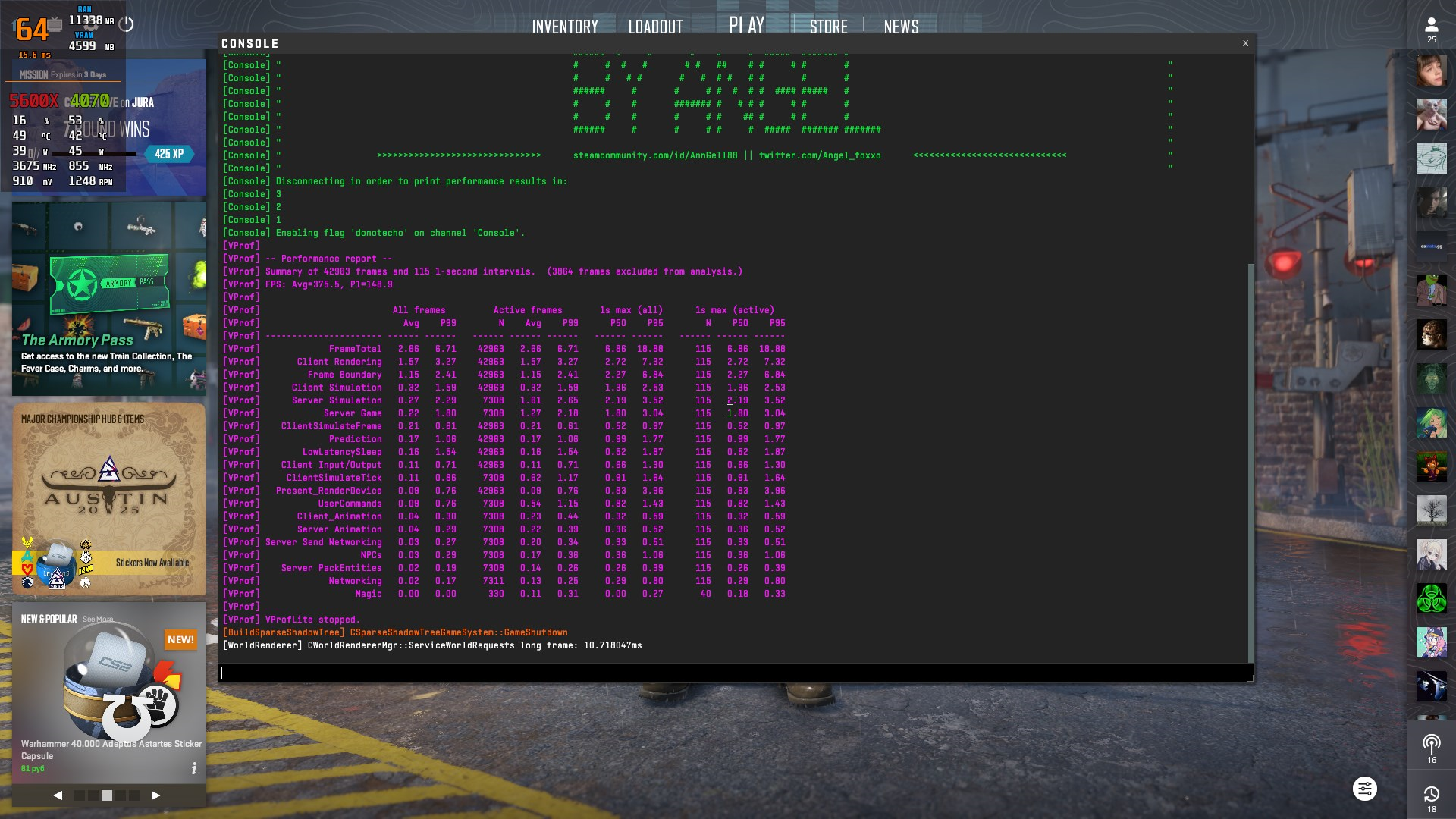
Task: Click the power quit icon
Action: coord(127,24)
